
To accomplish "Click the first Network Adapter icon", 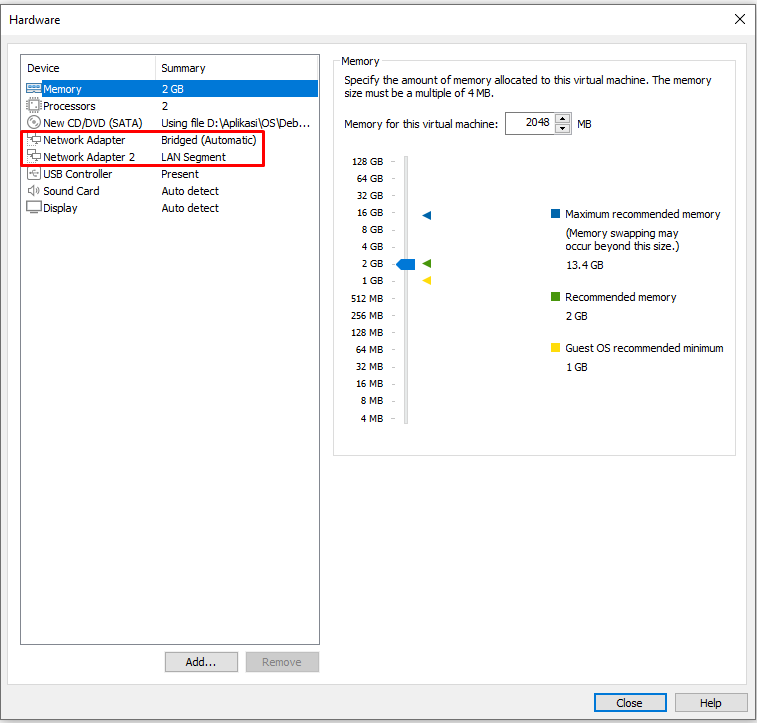I will point(33,140).
